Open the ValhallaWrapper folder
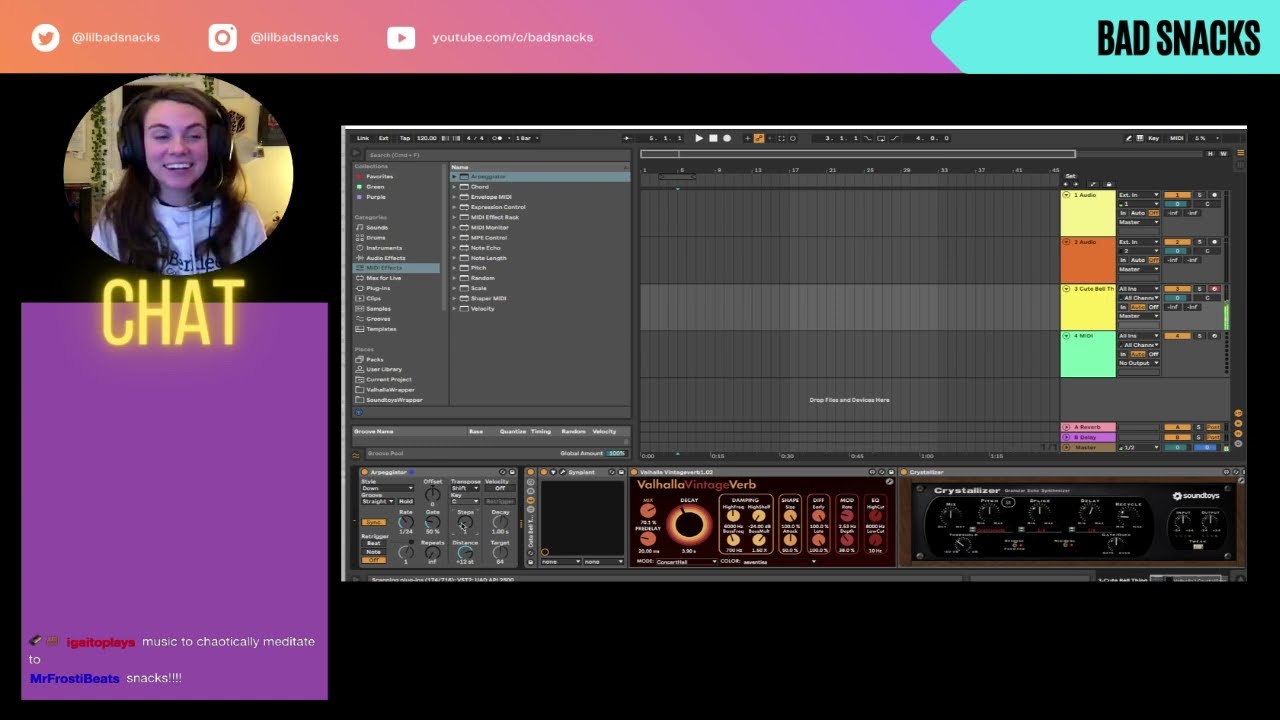Viewport: 1280px width, 720px height. 390,390
